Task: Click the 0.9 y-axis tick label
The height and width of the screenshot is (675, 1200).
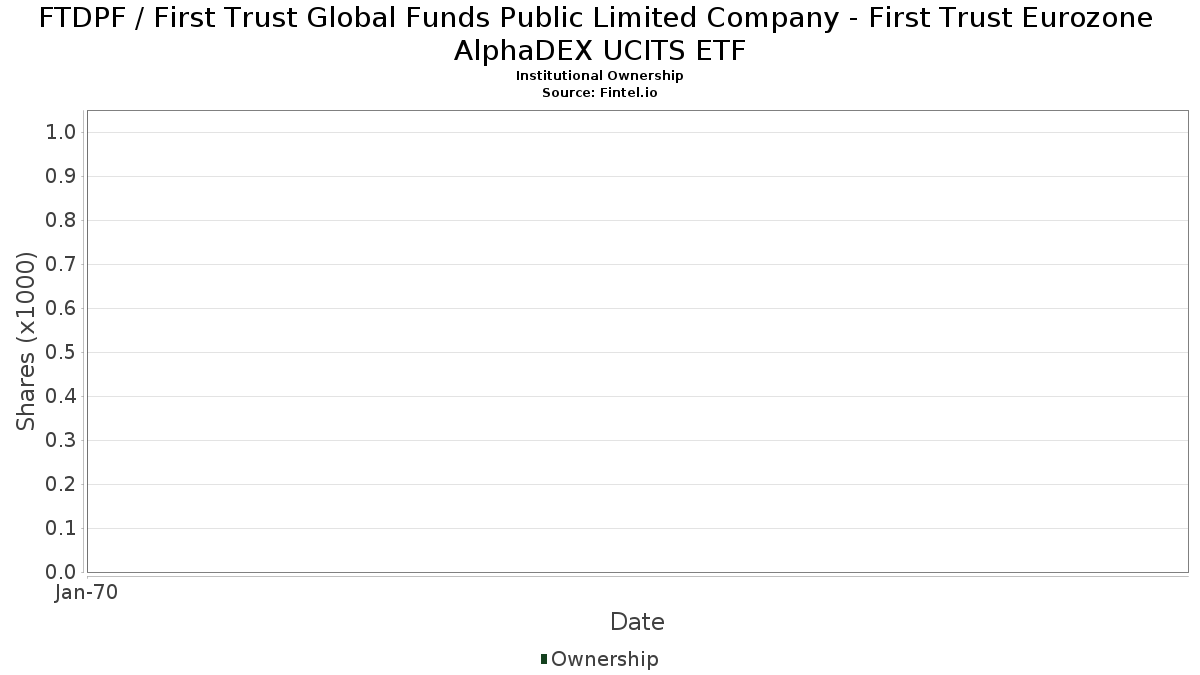Action: click(61, 177)
